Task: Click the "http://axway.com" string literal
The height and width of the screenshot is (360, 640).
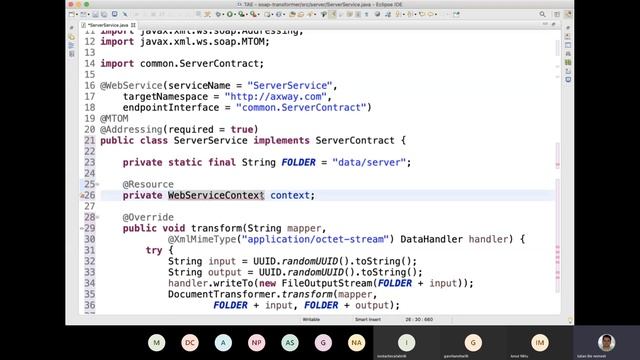Action: [276, 97]
